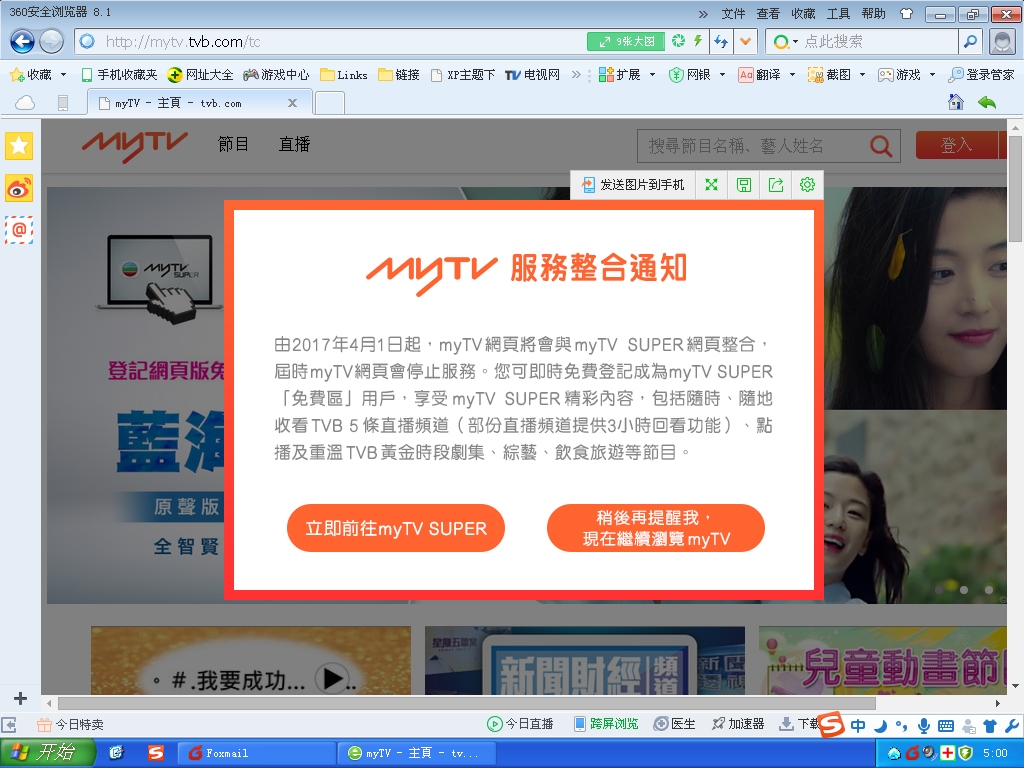Click 今日直播 in status bar
The width and height of the screenshot is (1024, 768).
click(520, 724)
